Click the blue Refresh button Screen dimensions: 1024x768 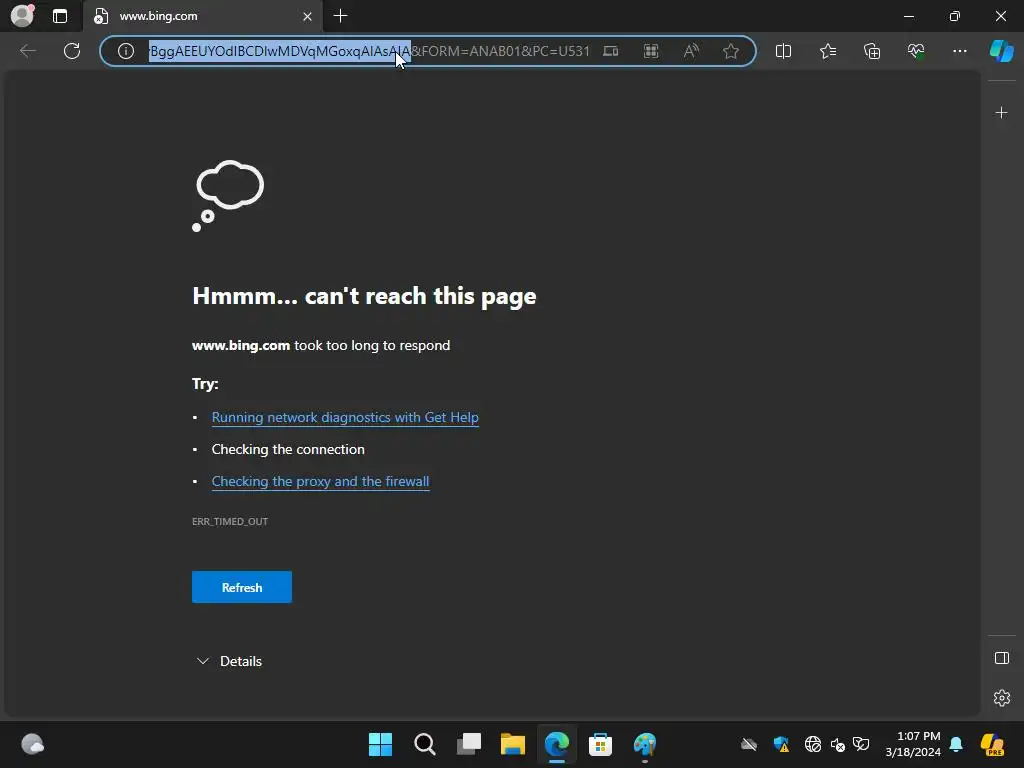tap(242, 587)
